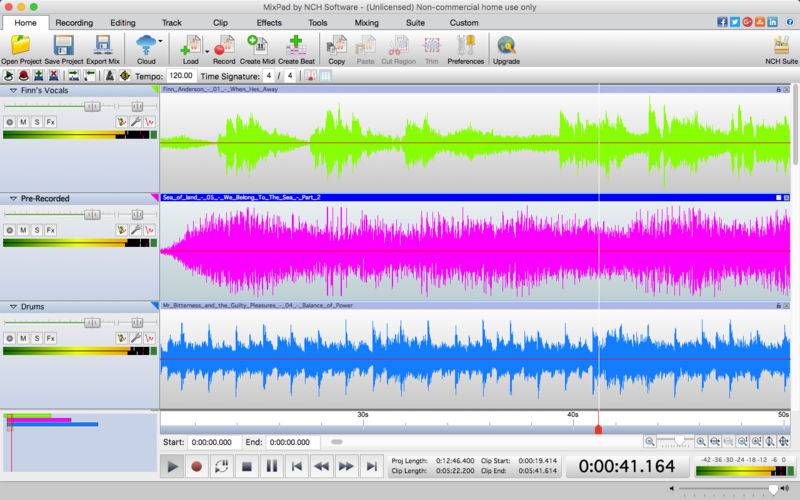
Task: Adjust the Finn's Vocals volume slider
Action: (92, 106)
